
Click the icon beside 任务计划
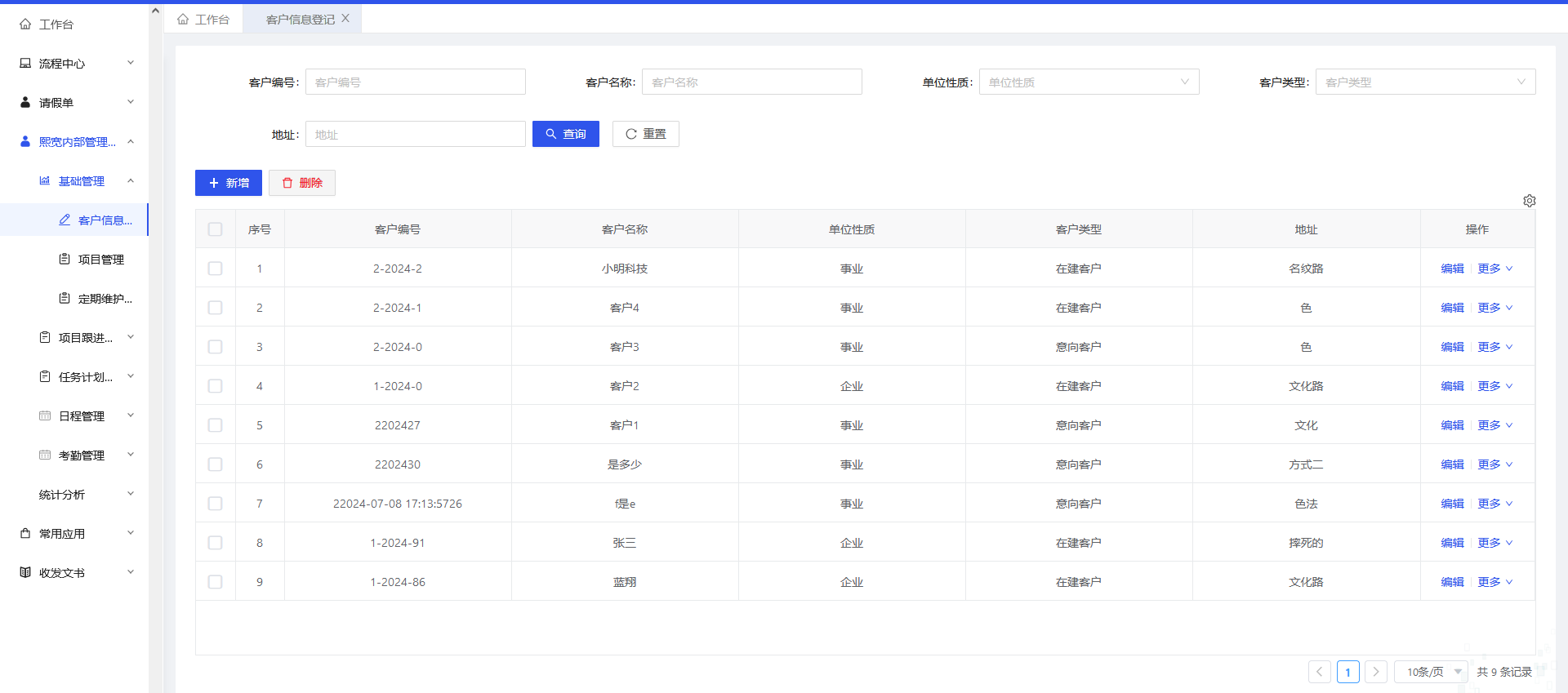[45, 377]
